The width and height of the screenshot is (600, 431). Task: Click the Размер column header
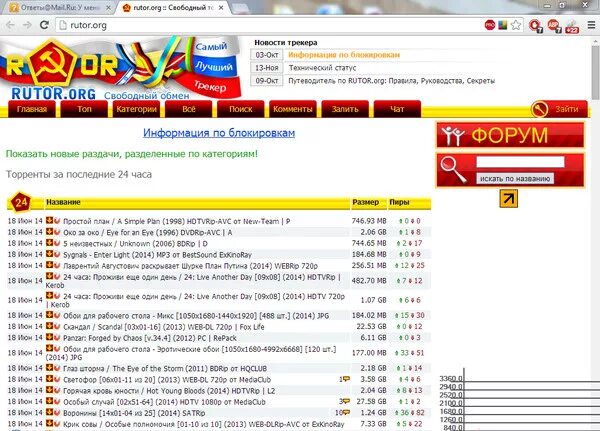(x=365, y=202)
